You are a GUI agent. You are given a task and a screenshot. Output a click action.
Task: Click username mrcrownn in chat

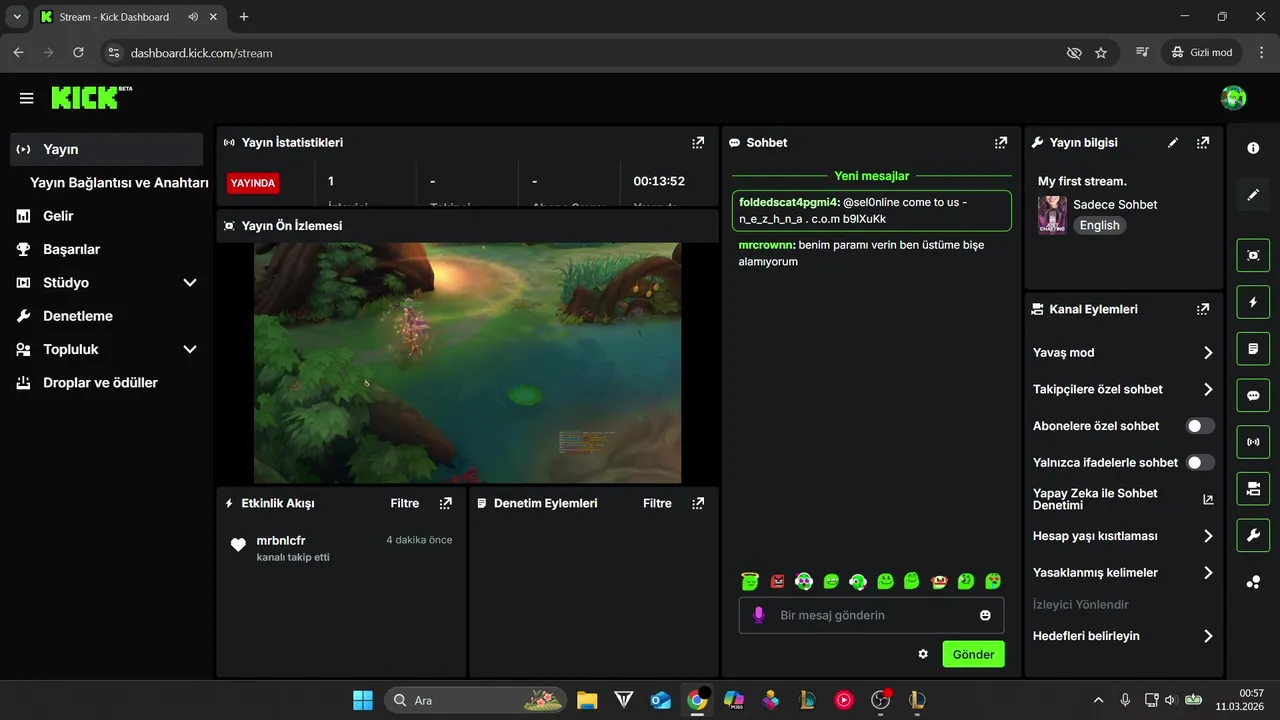(766, 245)
